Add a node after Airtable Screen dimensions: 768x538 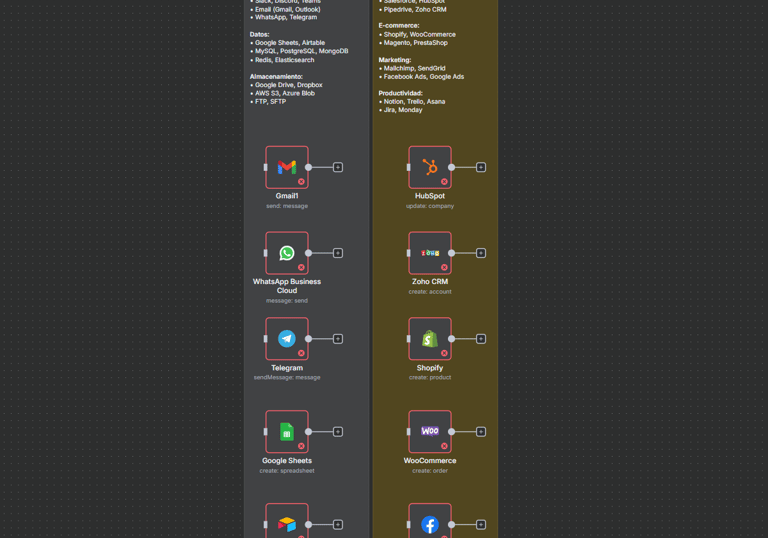338,525
